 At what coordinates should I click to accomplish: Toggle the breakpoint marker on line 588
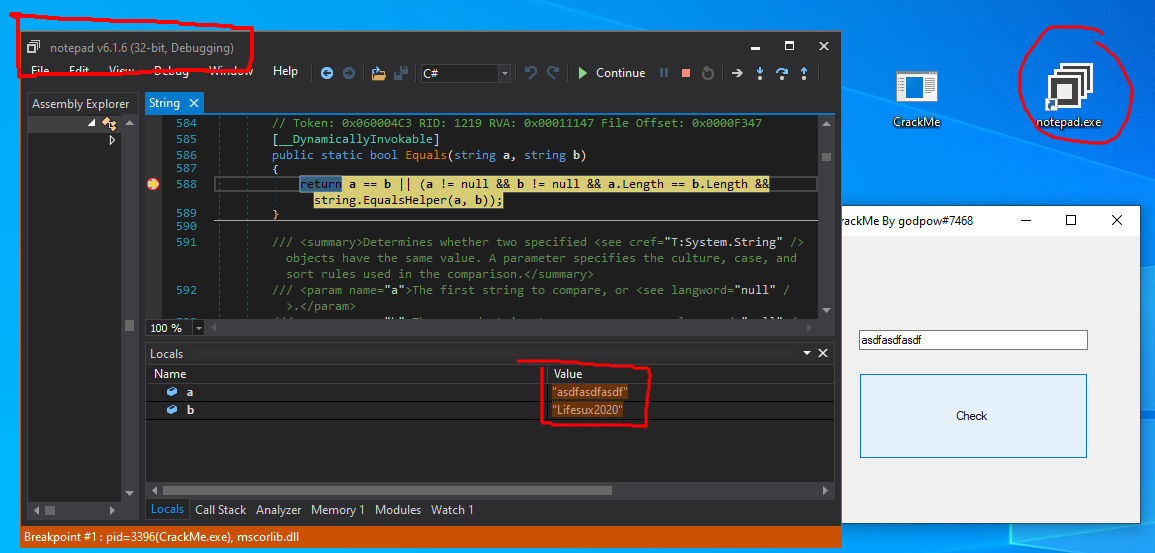tap(153, 184)
